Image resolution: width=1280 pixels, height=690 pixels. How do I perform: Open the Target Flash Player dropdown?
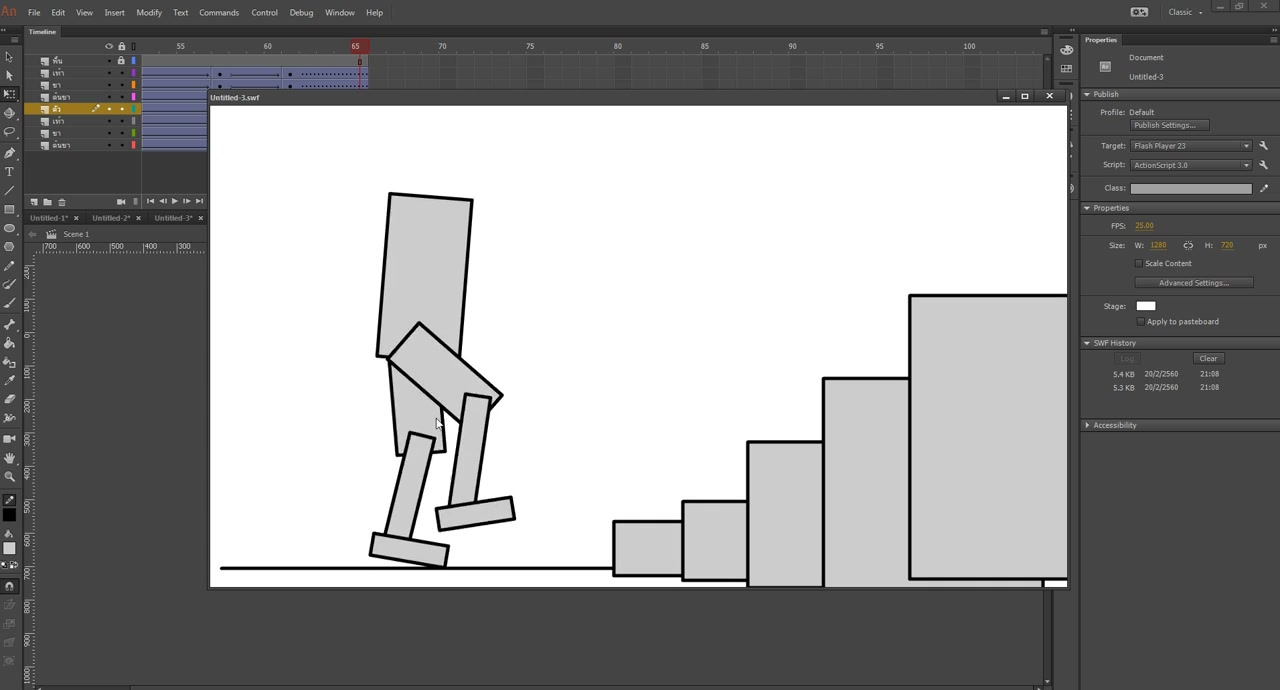(x=1191, y=146)
